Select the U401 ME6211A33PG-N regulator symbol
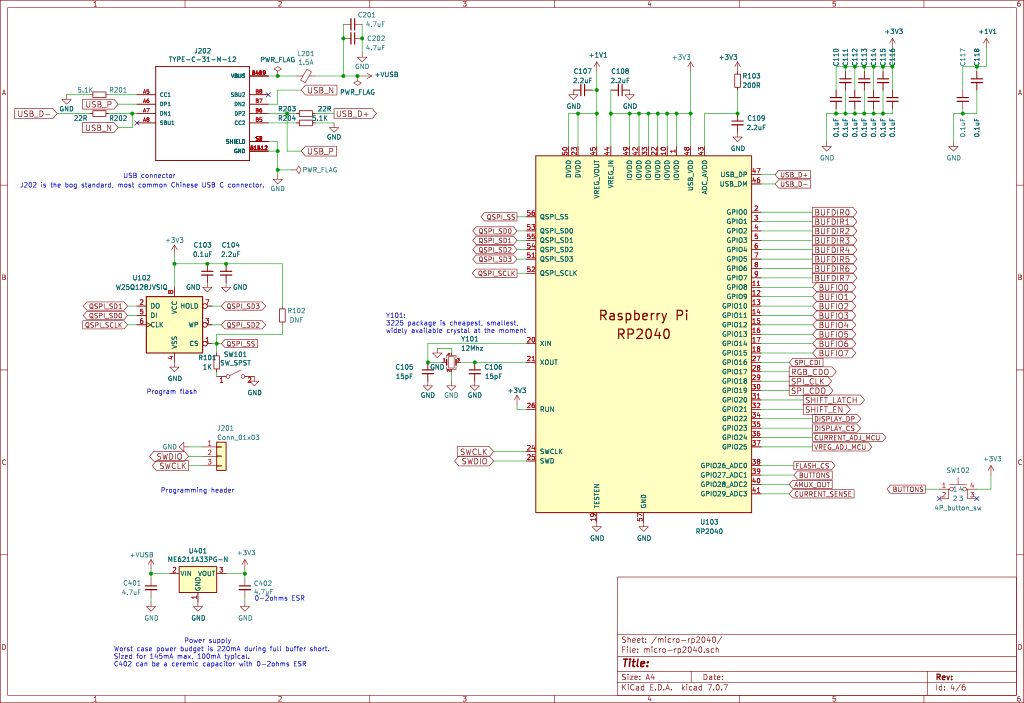1024x703 pixels. [x=198, y=580]
